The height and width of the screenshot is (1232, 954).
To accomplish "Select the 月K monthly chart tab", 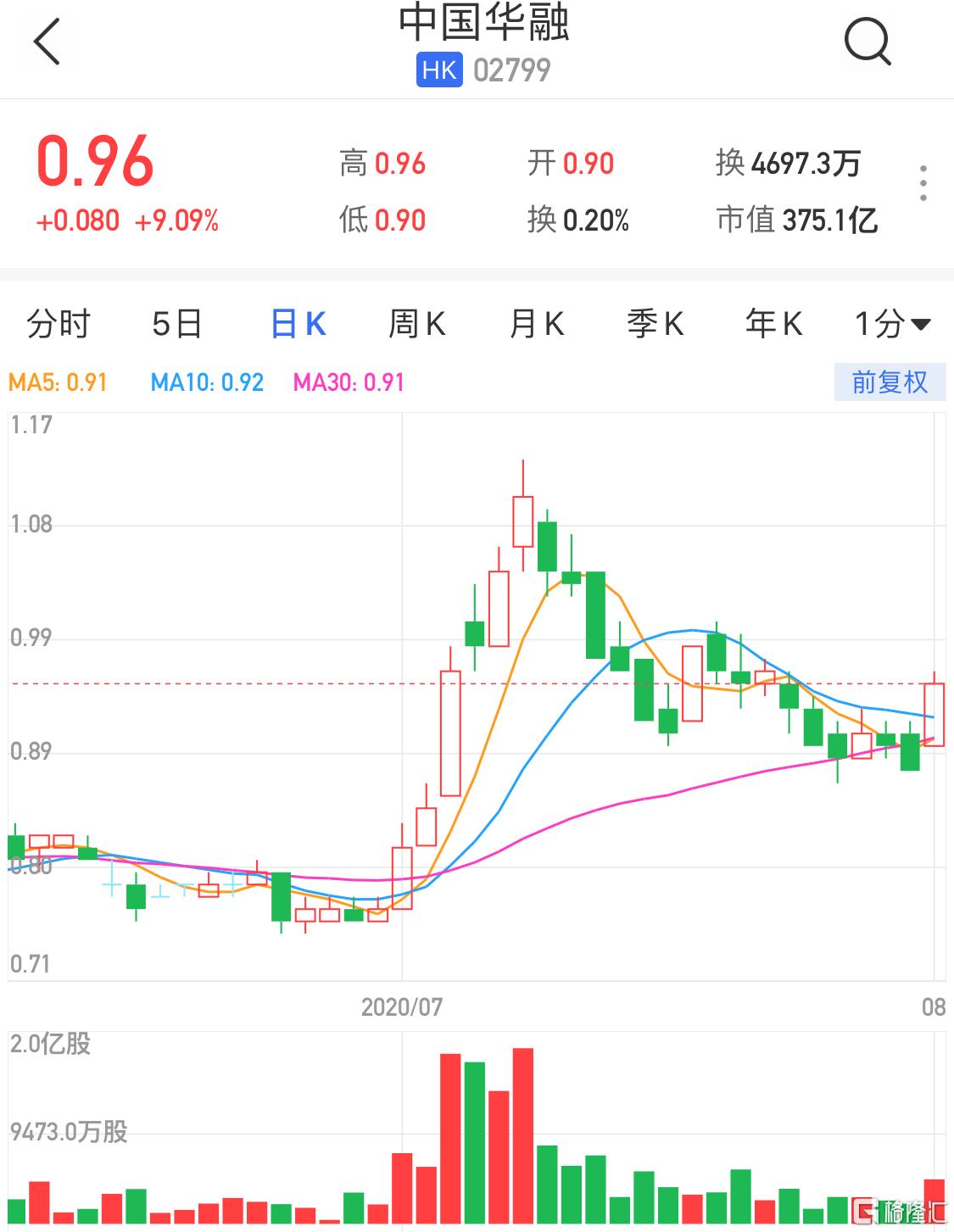I will tap(537, 324).
